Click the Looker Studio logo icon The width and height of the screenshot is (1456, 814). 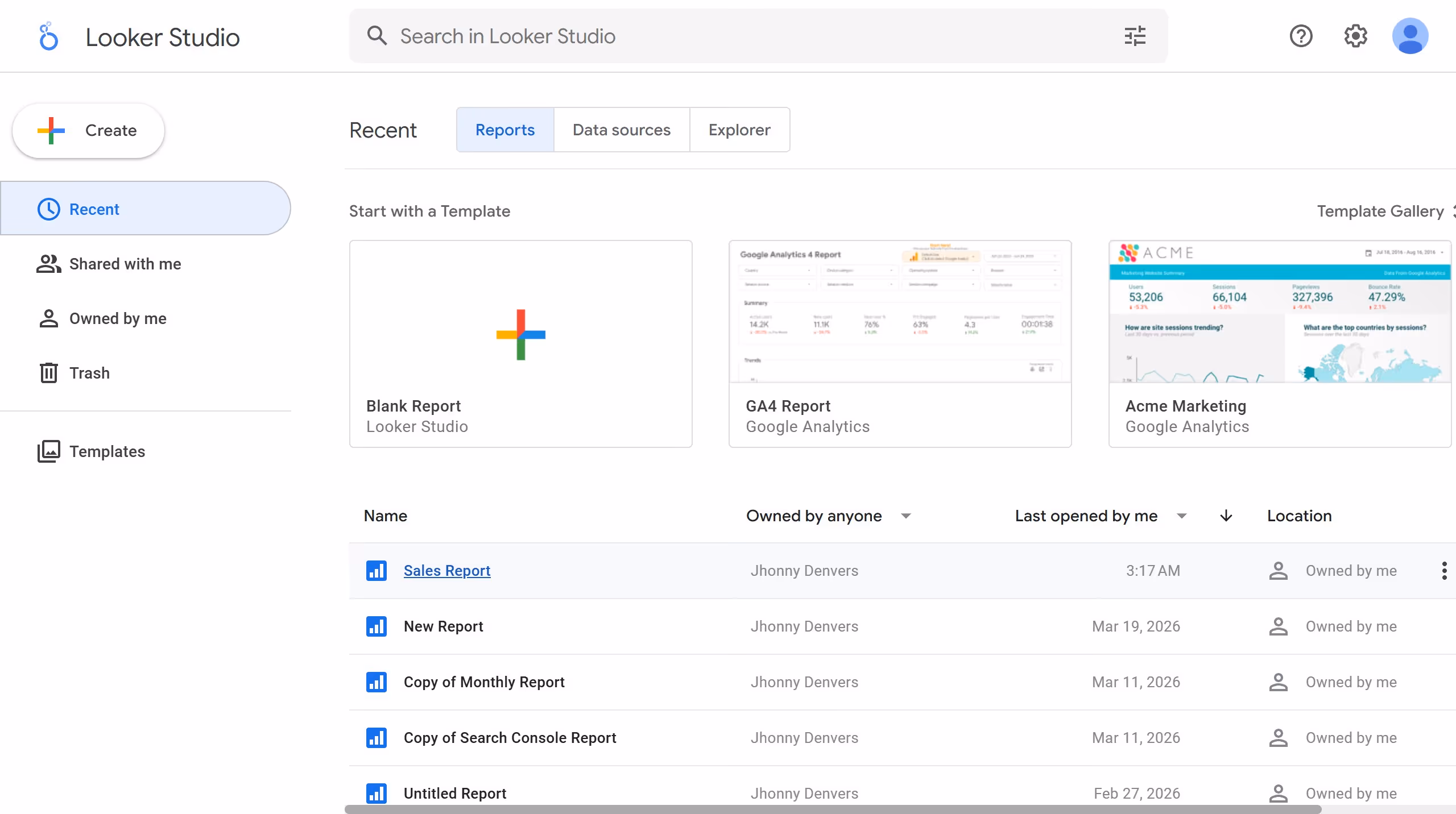(48, 36)
